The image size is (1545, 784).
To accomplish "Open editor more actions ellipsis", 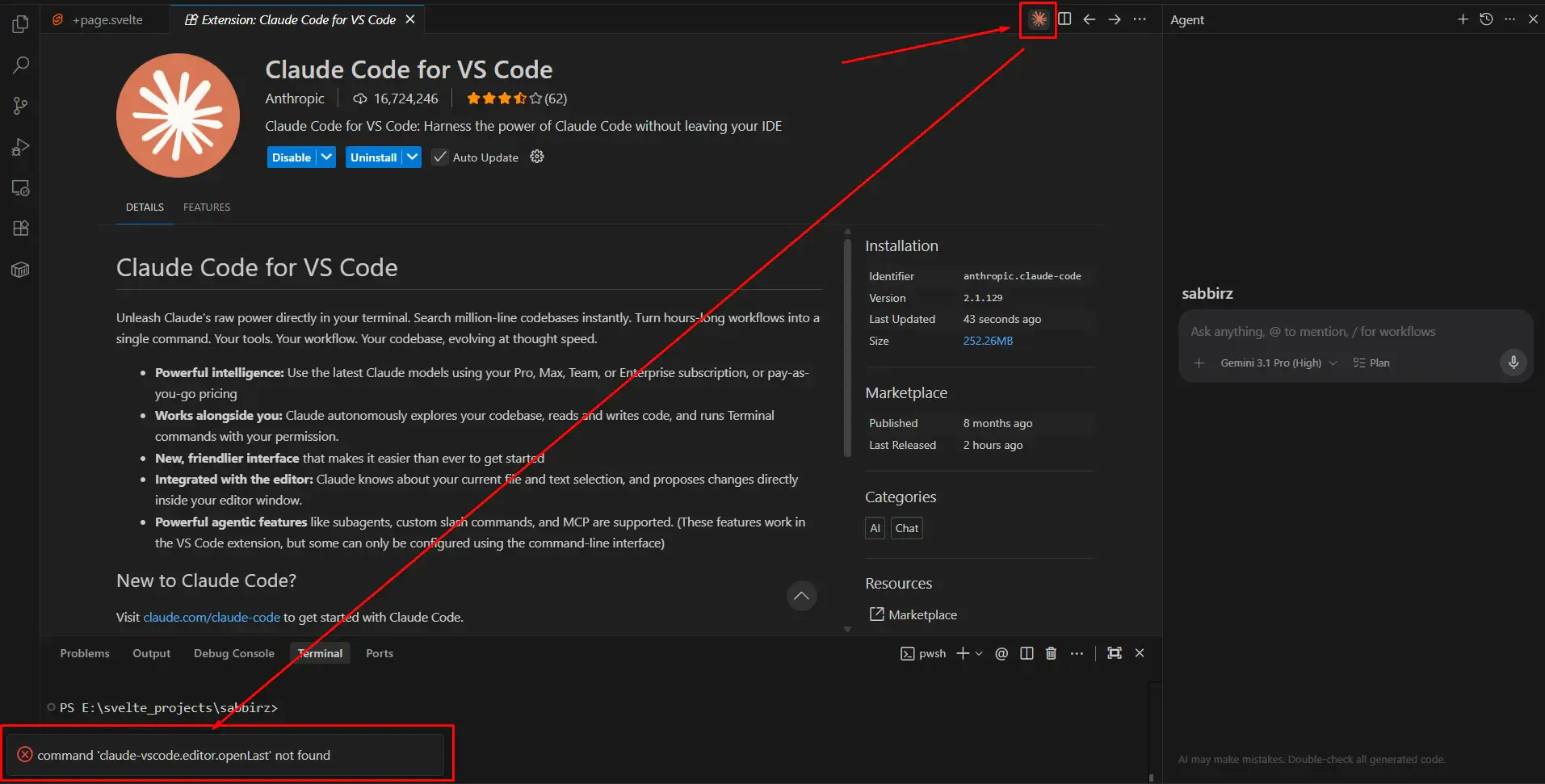I will coord(1140,19).
